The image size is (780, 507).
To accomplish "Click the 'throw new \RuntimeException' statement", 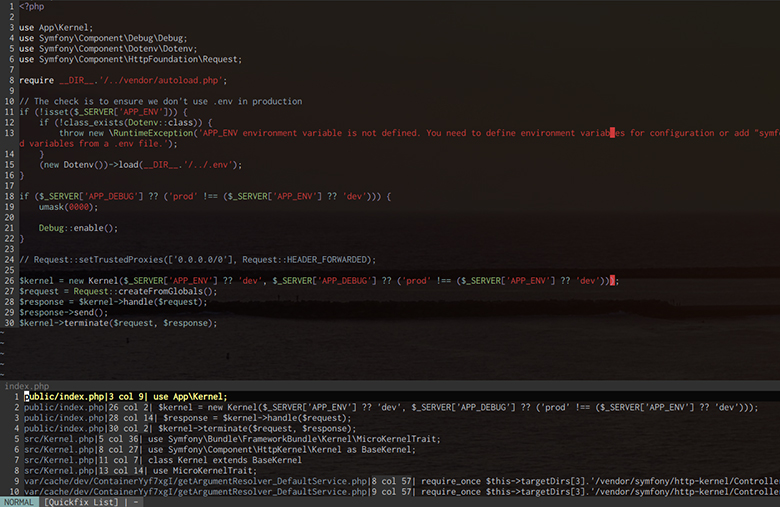I will 419,133.
